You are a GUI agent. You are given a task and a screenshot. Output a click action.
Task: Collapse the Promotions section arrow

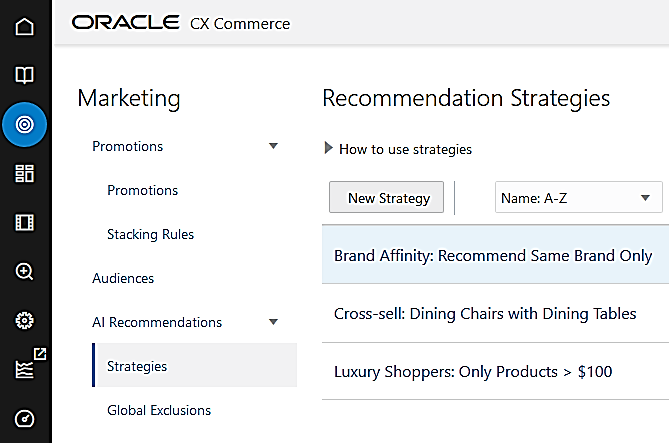point(273,146)
